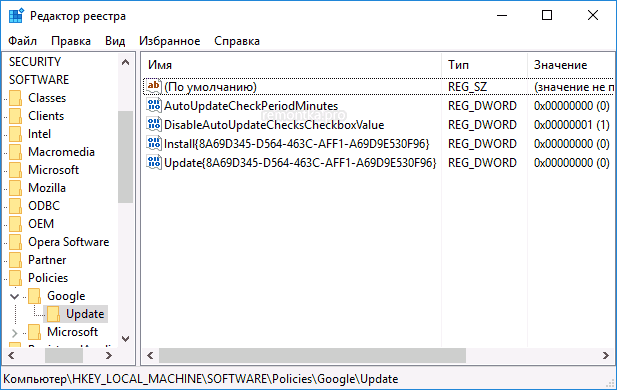Click the registry path in status bar
The width and height of the screenshot is (617, 390).
(x=201, y=379)
